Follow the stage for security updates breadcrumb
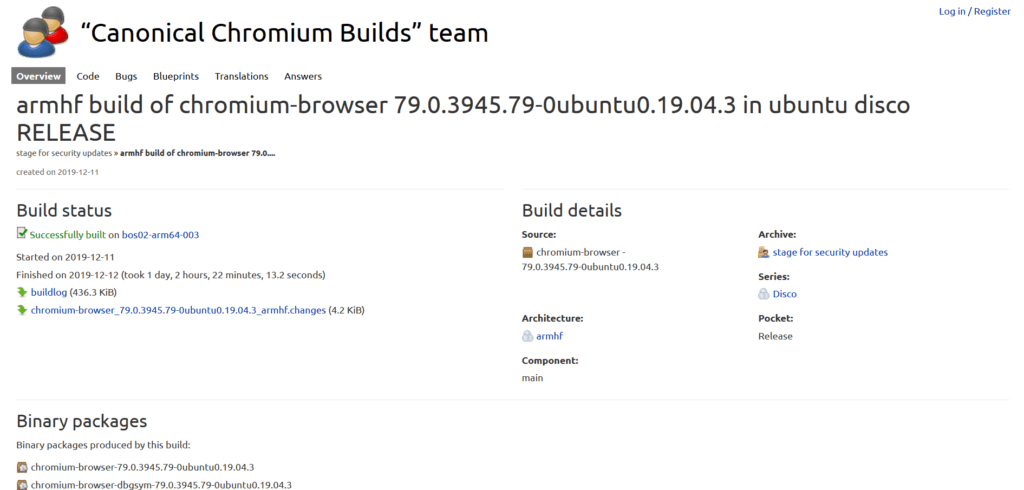 [x=64, y=153]
